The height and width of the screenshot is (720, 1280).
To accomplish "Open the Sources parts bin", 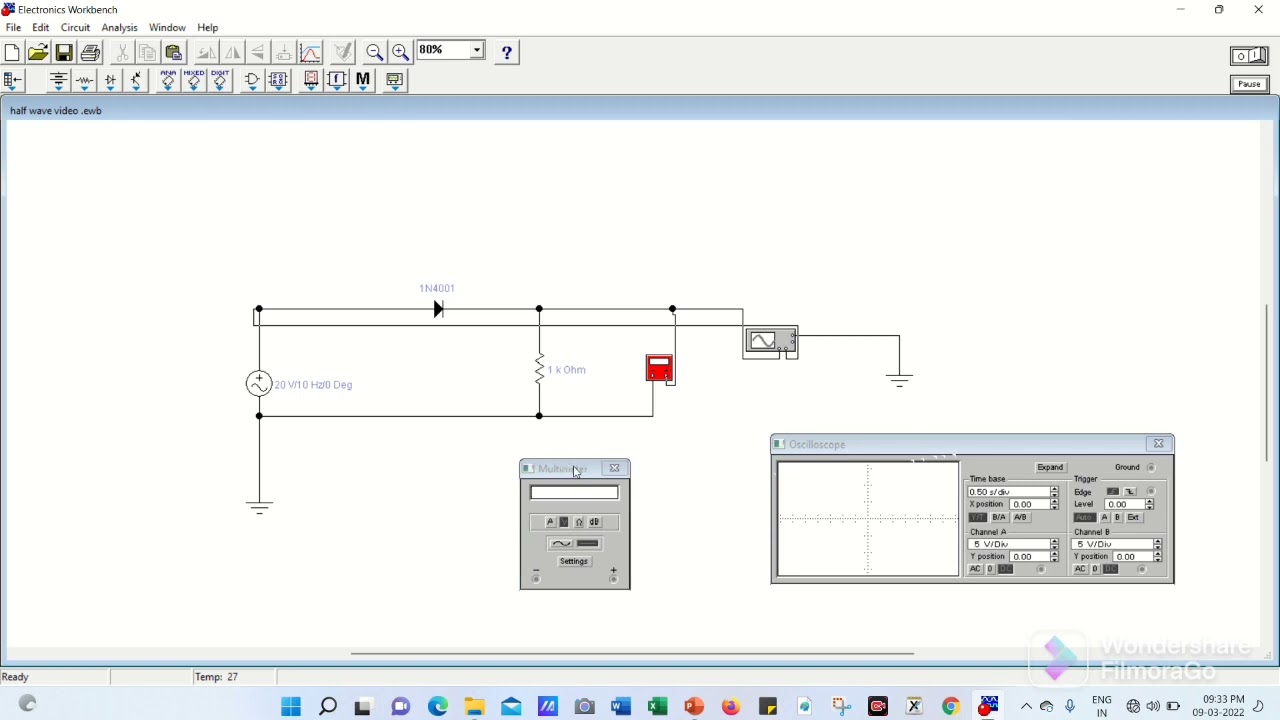I will point(59,81).
